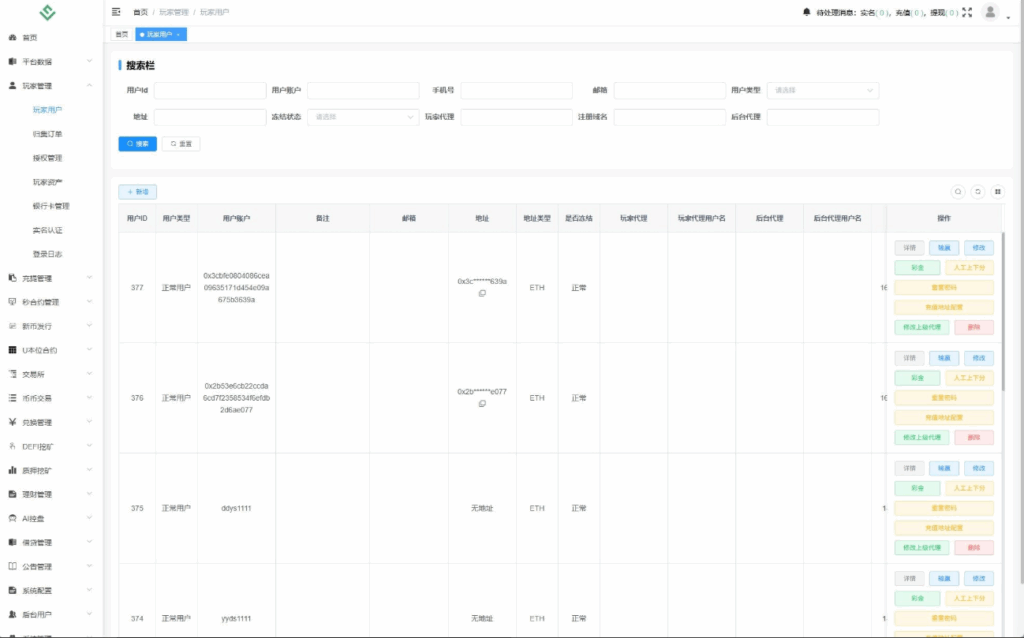The height and width of the screenshot is (638, 1024).
Task: Copy address icon for user 376
Action: 482,404
